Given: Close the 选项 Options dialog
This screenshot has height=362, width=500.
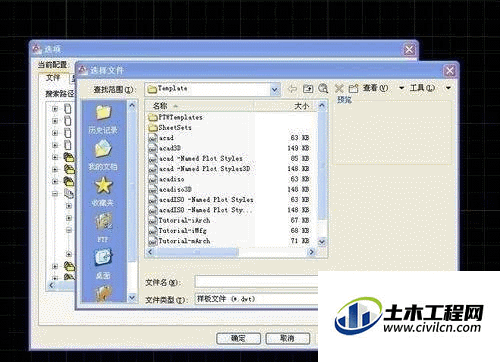Looking at the screenshot, I should (x=409, y=50).
